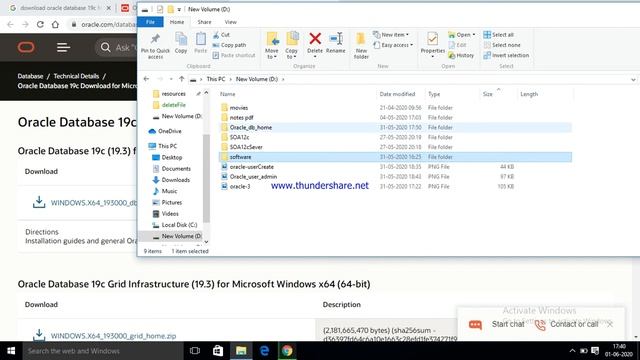Open the Oracle site hamburger menu
The width and height of the screenshot is (640, 360).
coord(63,47)
